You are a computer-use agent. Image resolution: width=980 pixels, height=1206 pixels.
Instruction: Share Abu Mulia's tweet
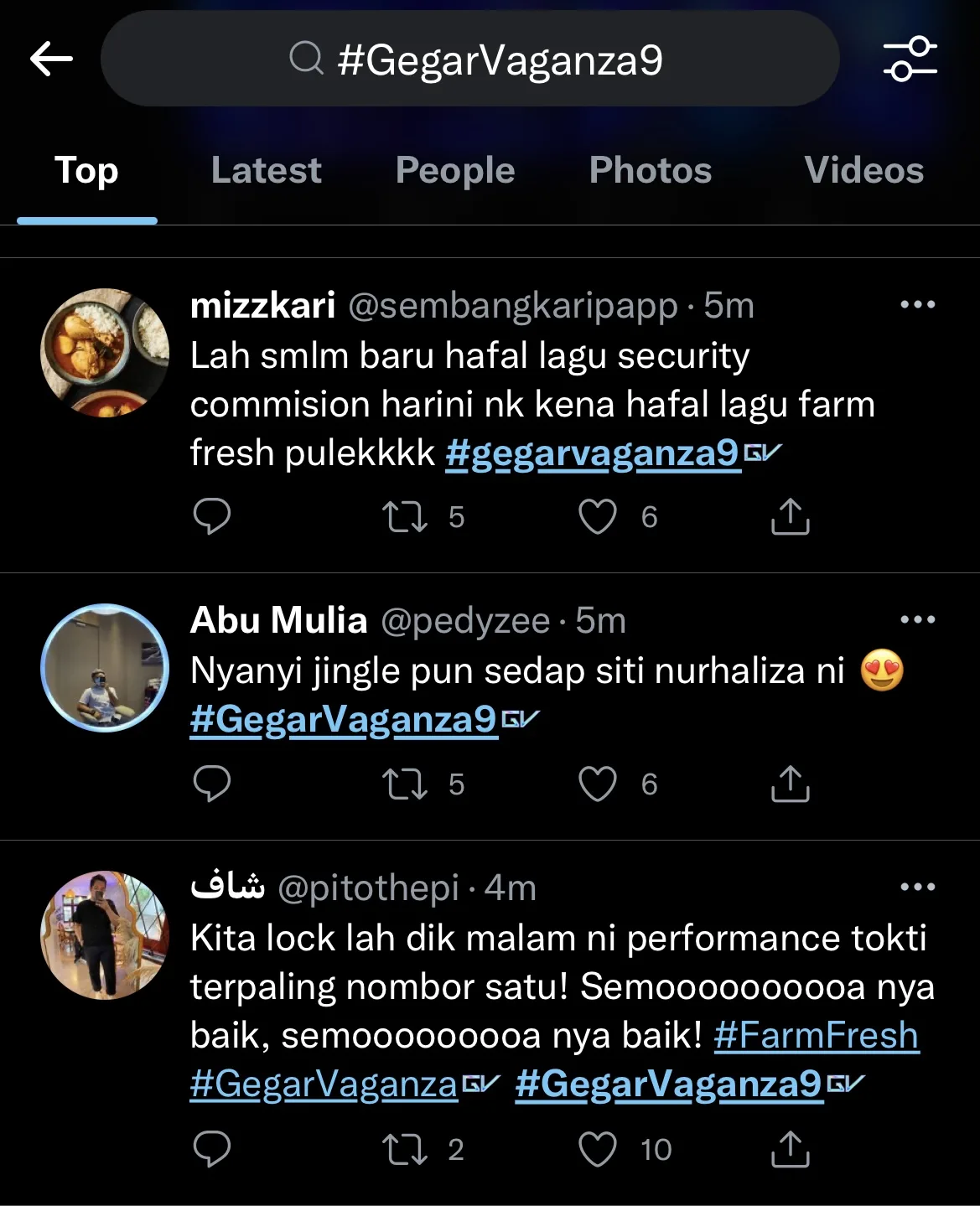pyautogui.click(x=790, y=784)
